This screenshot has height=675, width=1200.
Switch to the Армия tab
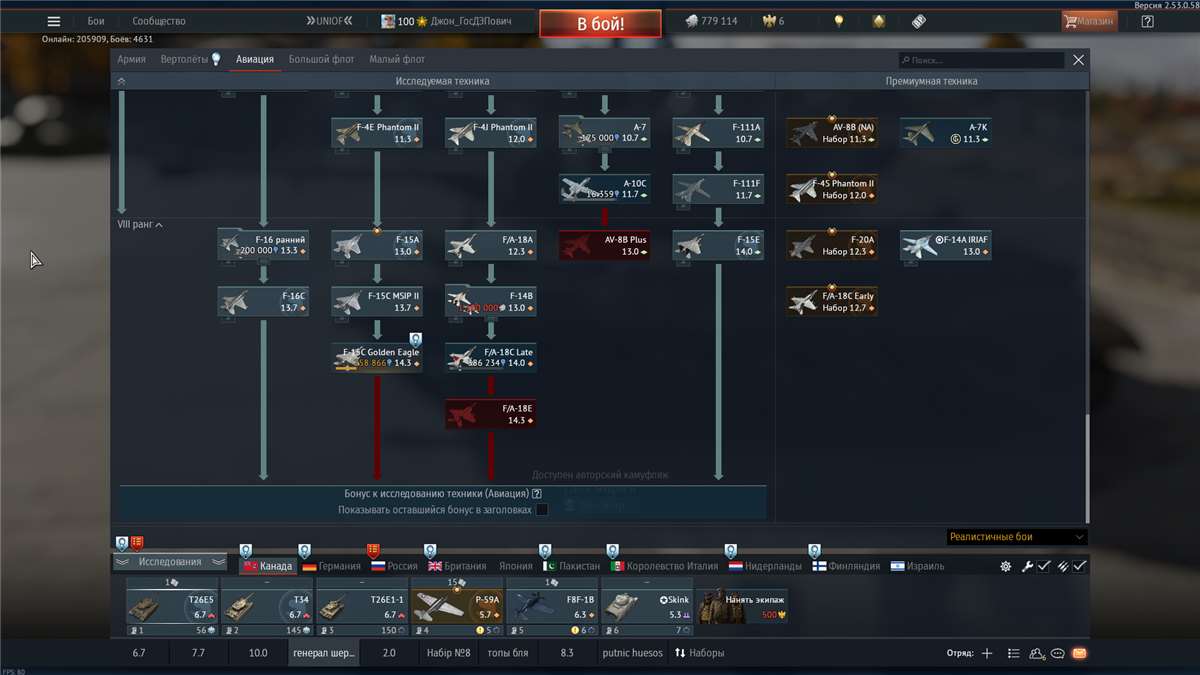click(x=131, y=60)
